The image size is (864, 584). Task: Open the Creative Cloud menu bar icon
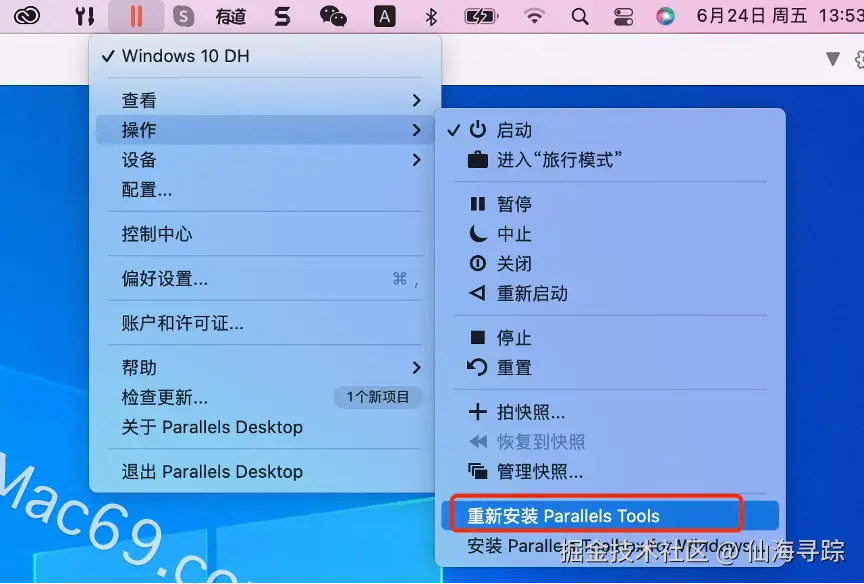coord(26,16)
